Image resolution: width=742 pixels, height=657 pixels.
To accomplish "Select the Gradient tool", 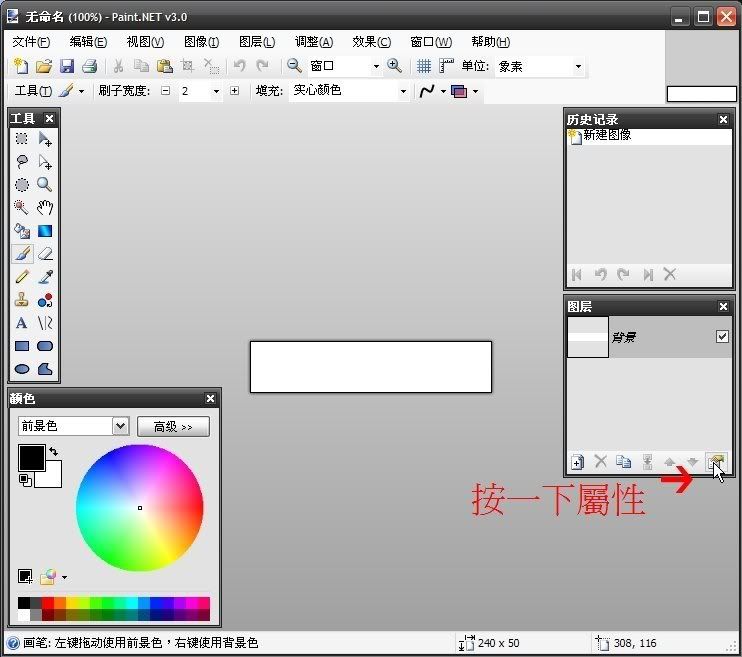I will [45, 231].
